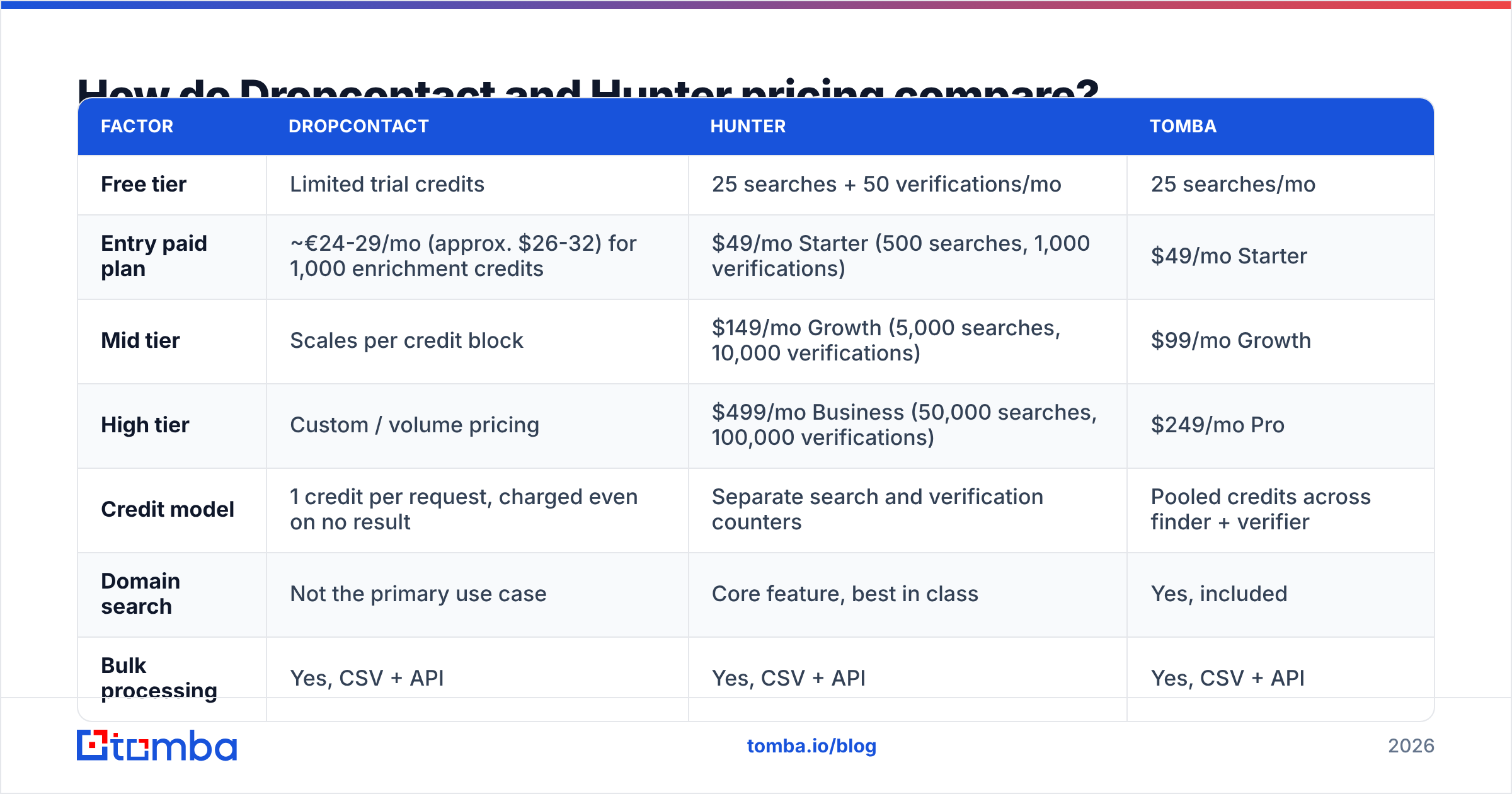
Task: Select the 'Credit model' row label
Action: tap(168, 509)
